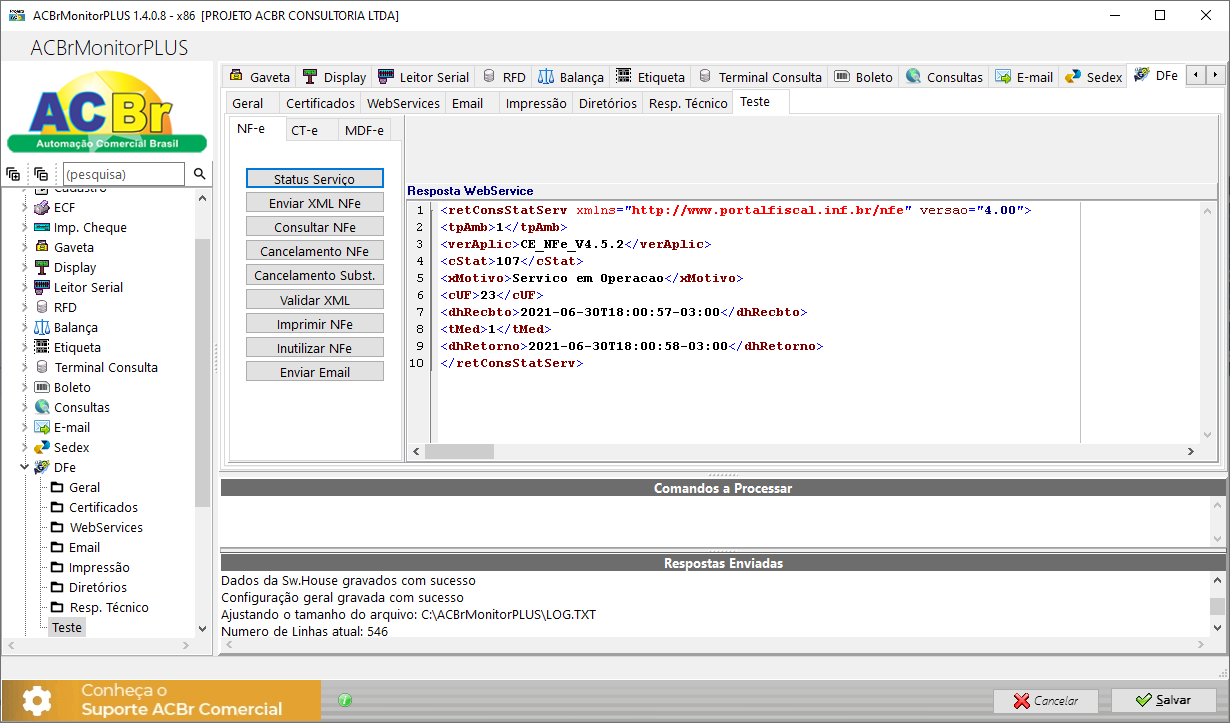Open the Impressão sub-tab
Viewport: 1230px width, 723px height.
[536, 103]
